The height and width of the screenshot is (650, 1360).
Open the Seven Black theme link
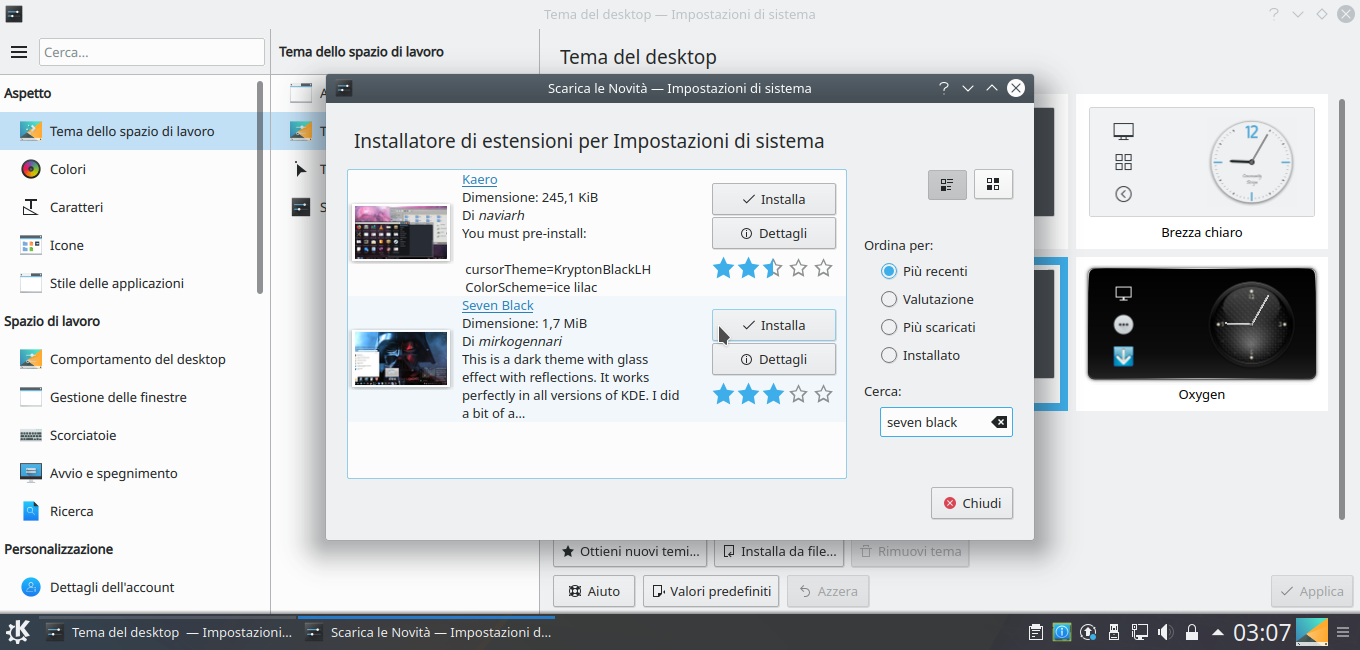(x=497, y=306)
